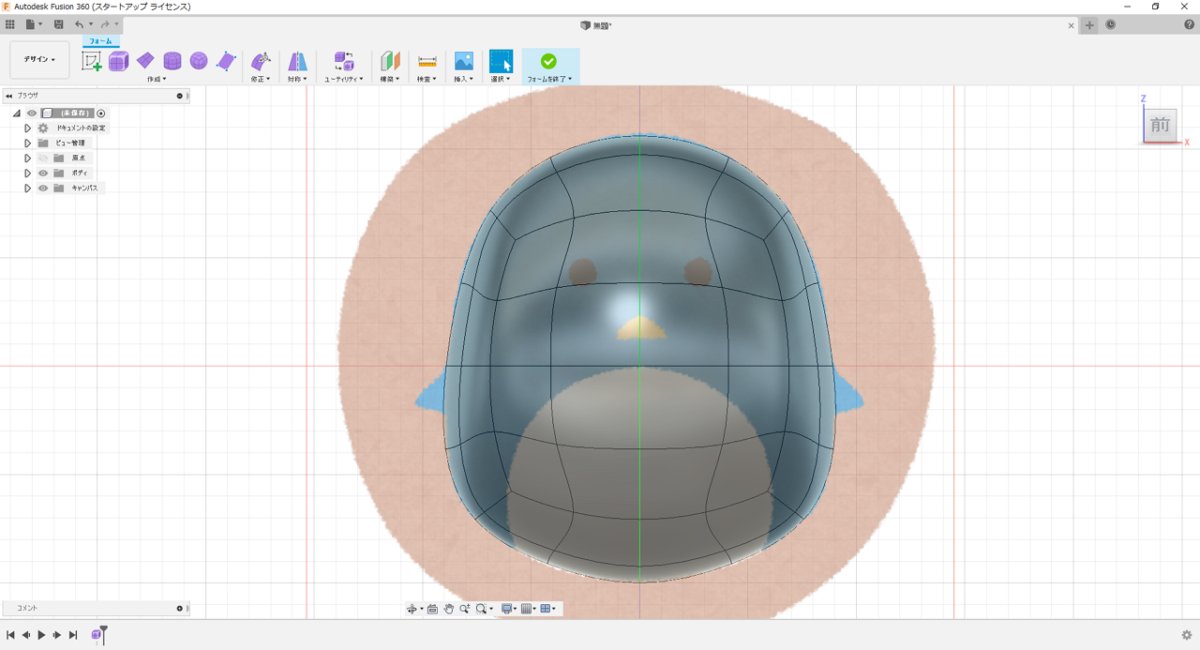Choose the Box form primitive icon
Image resolution: width=1200 pixels, height=650 pixels.
(119, 61)
